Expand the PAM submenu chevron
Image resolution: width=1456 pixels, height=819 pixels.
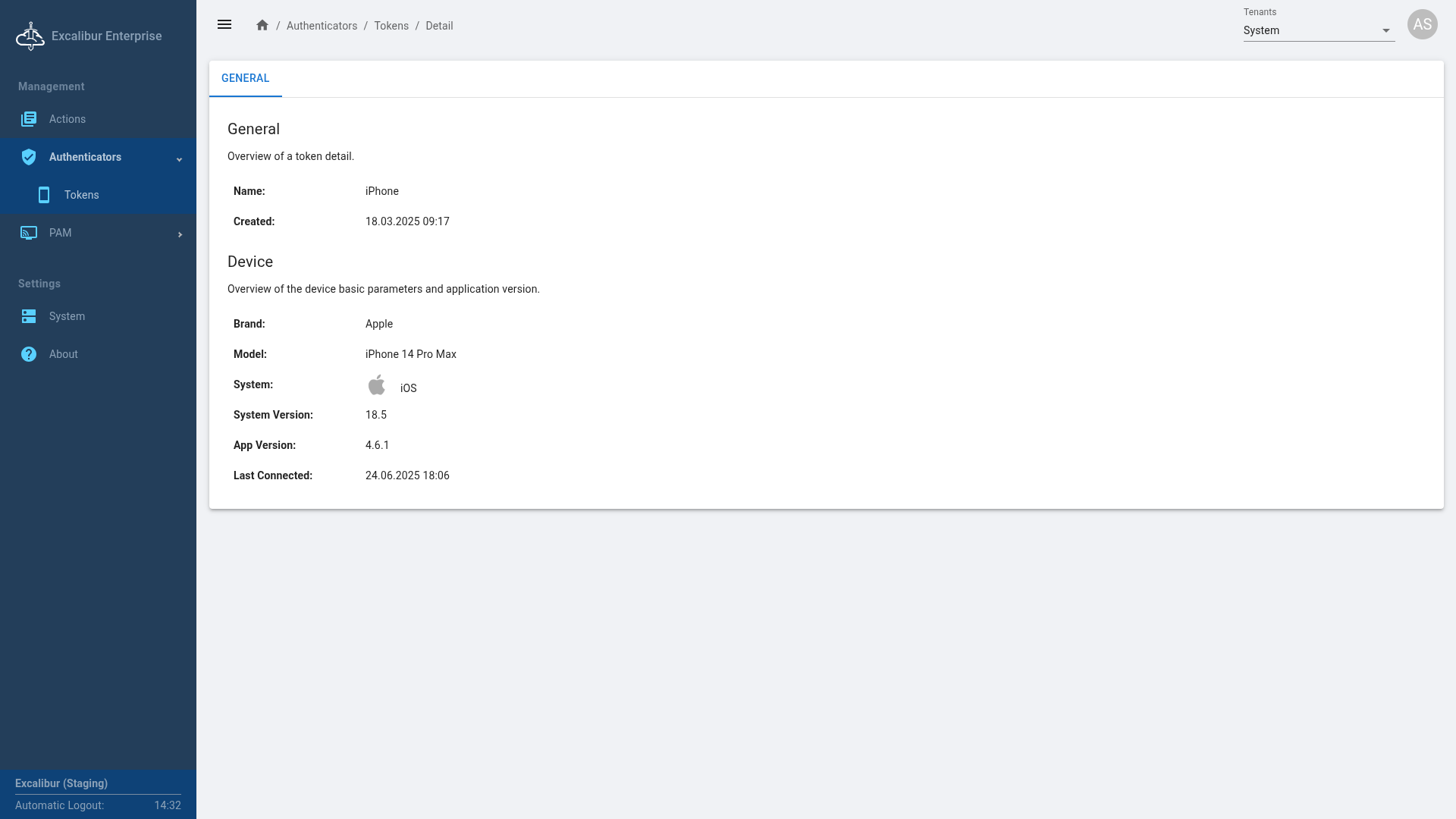180,235
